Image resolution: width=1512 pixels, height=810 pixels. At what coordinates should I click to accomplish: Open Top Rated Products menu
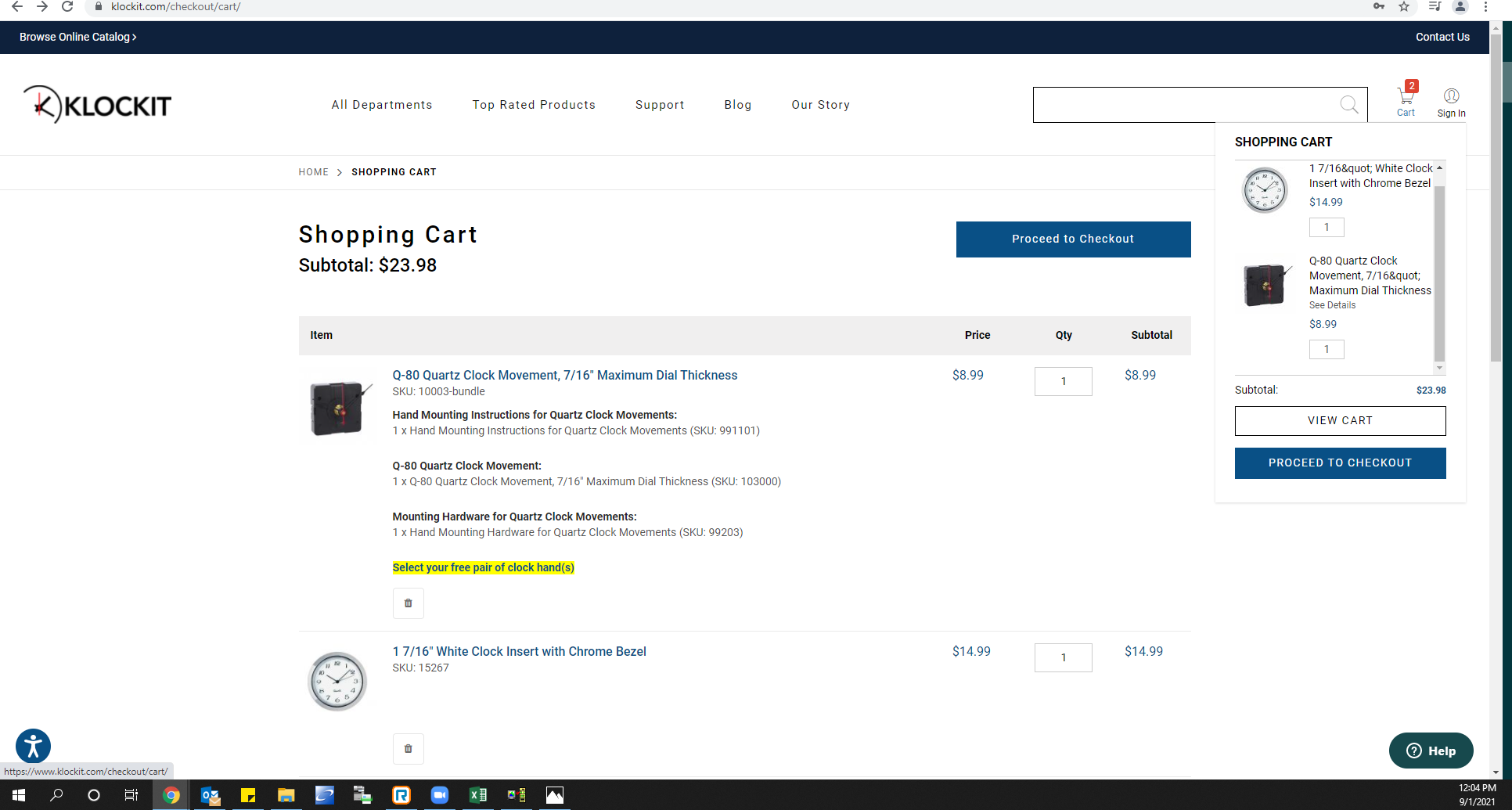tap(534, 105)
